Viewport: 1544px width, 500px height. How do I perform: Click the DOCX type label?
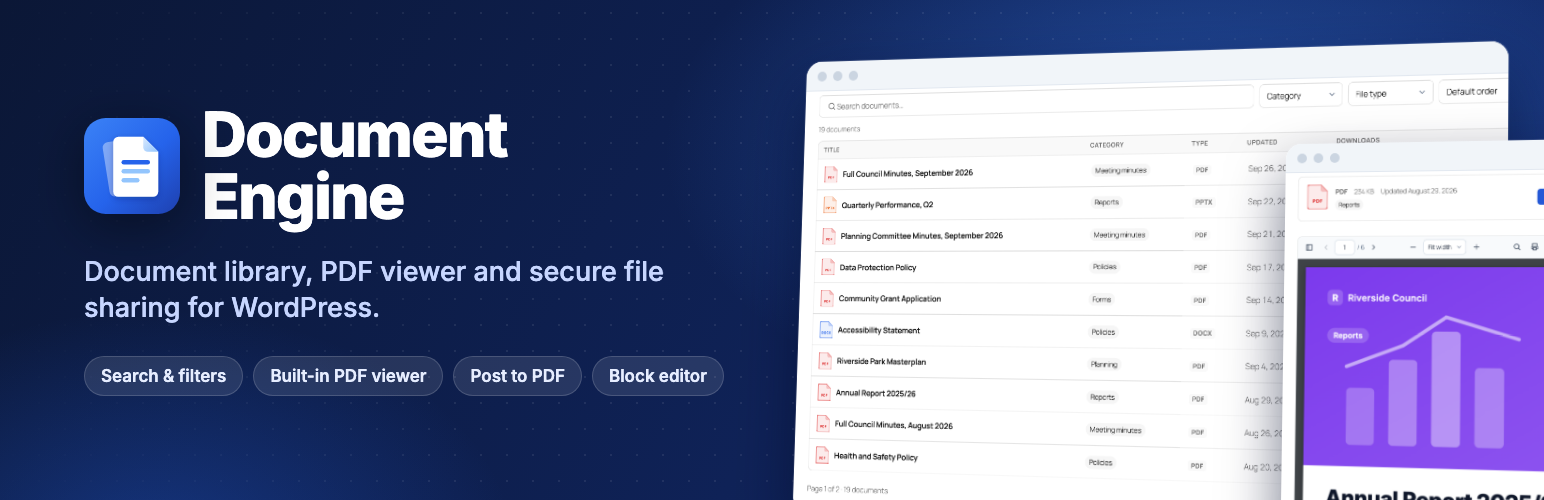(x=1202, y=333)
